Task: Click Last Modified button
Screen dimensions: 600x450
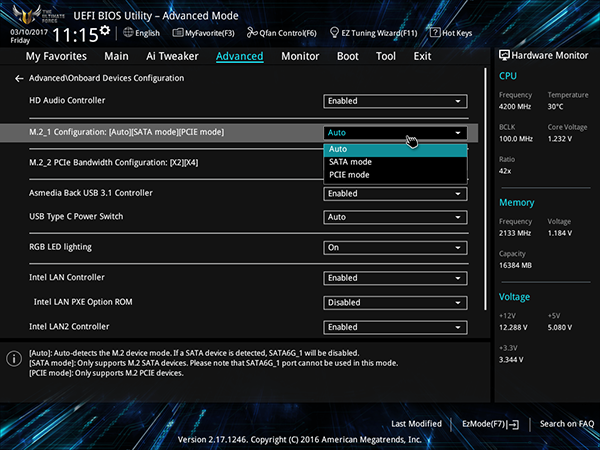Action: point(416,424)
